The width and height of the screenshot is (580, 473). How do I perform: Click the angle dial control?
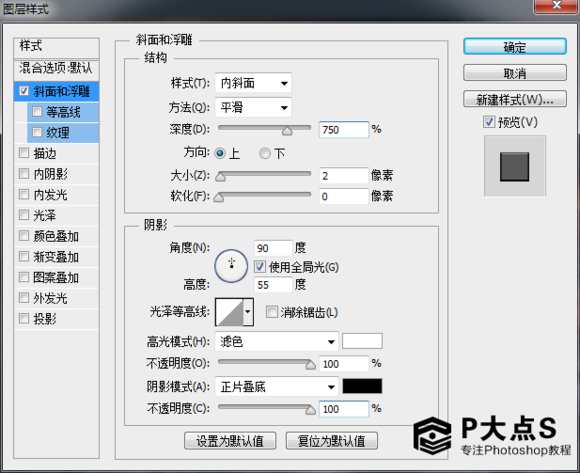[x=231, y=266]
